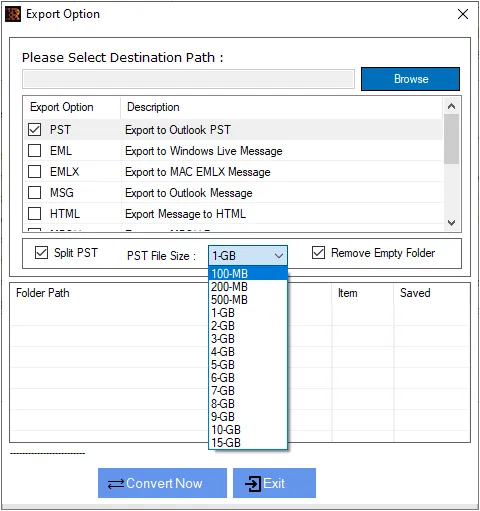This screenshot has width=480, height=511.
Task: Click inside the destination path field
Action: click(188, 79)
